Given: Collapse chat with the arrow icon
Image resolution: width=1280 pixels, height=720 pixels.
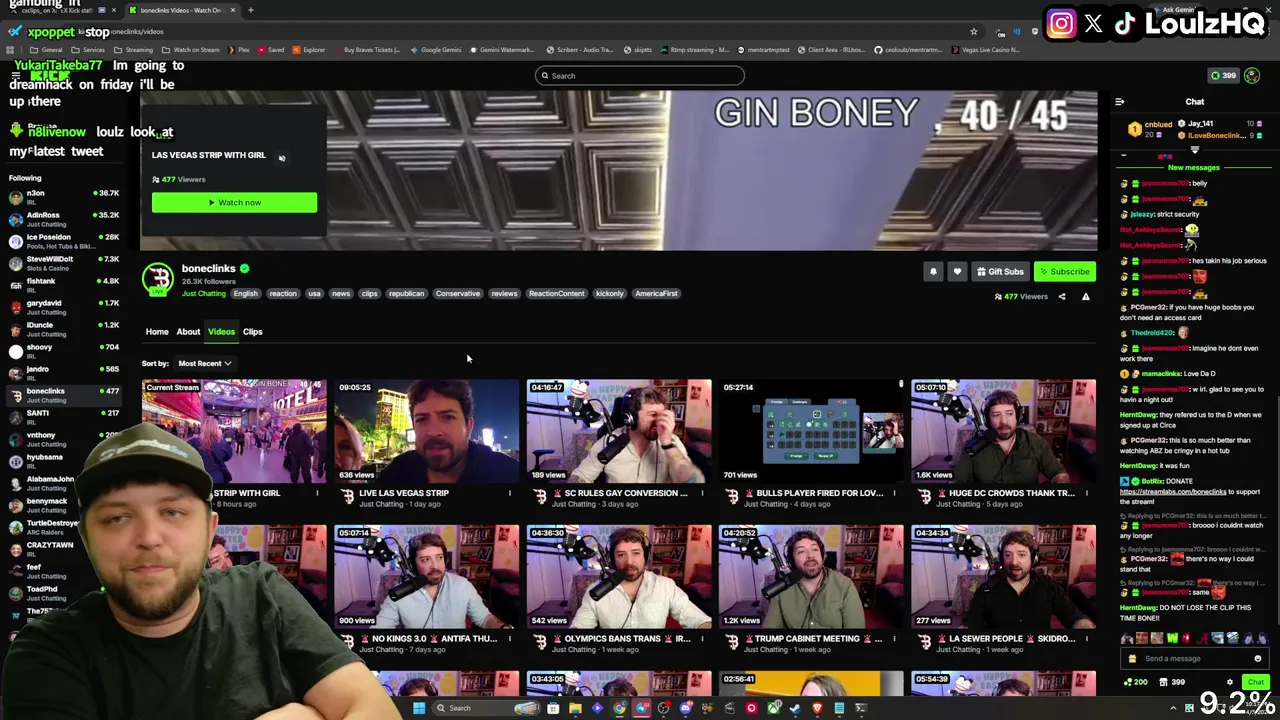Looking at the screenshot, I should [x=1119, y=102].
